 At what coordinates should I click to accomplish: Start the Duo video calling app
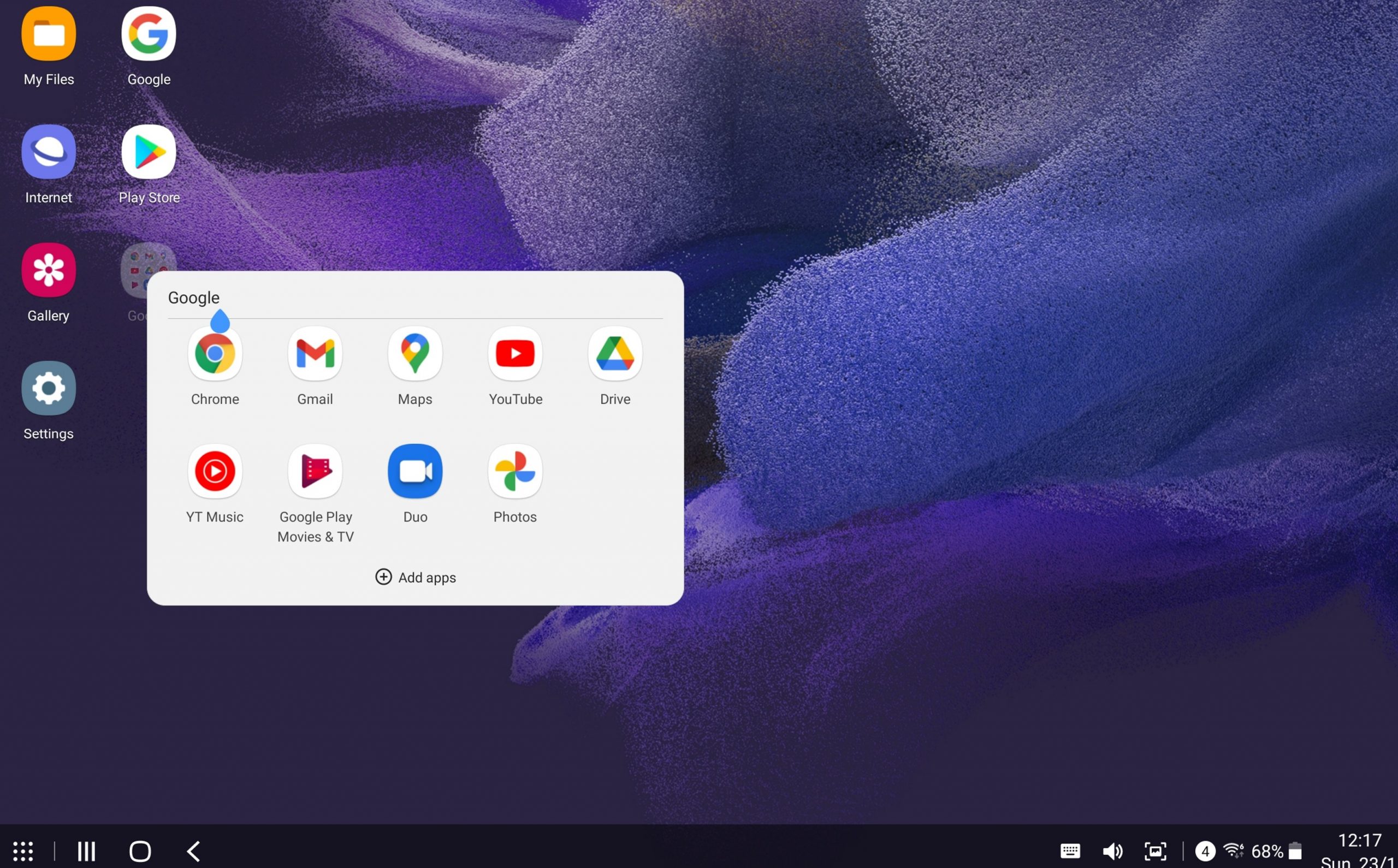[x=414, y=471]
